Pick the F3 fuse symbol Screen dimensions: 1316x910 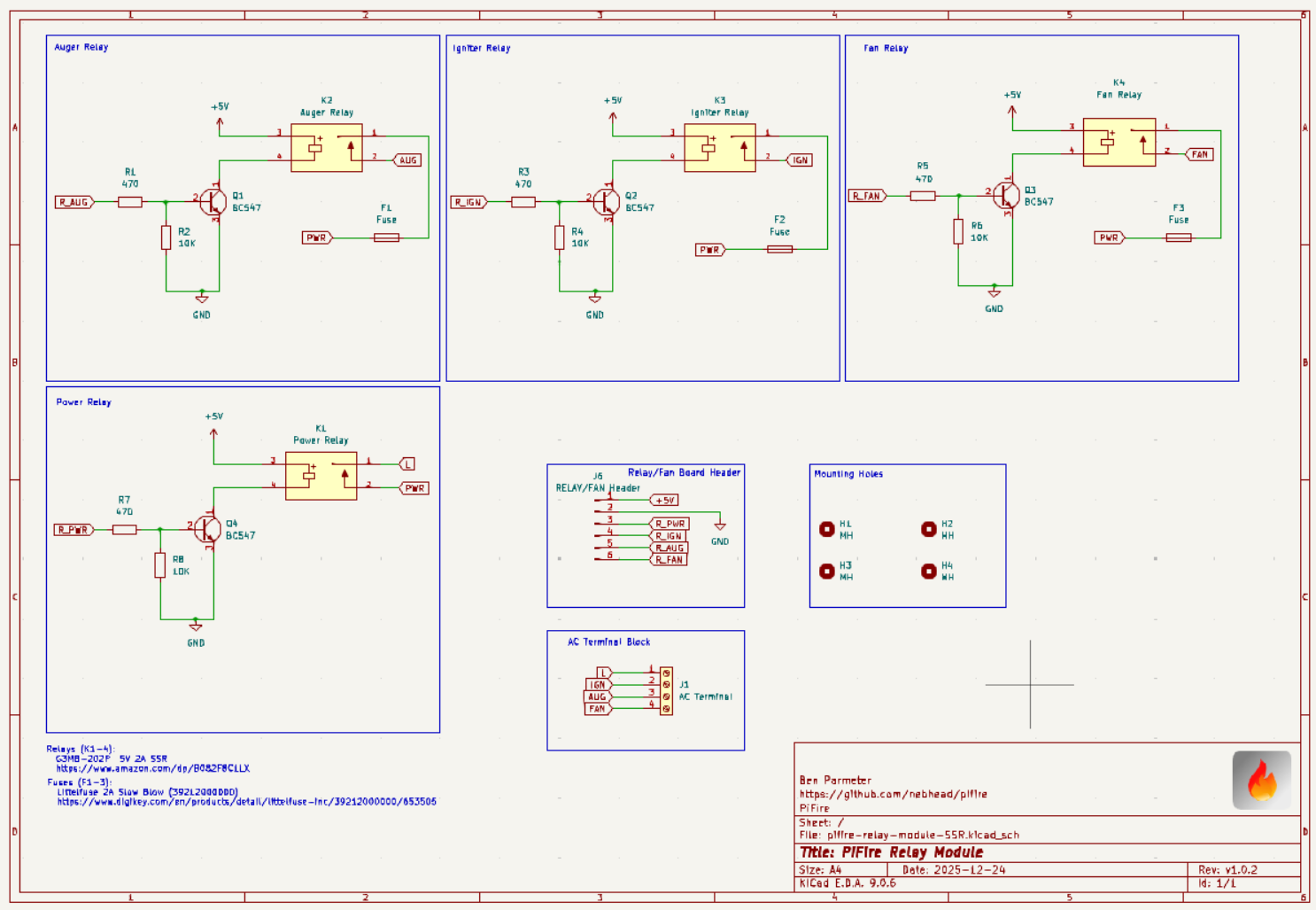1179,237
